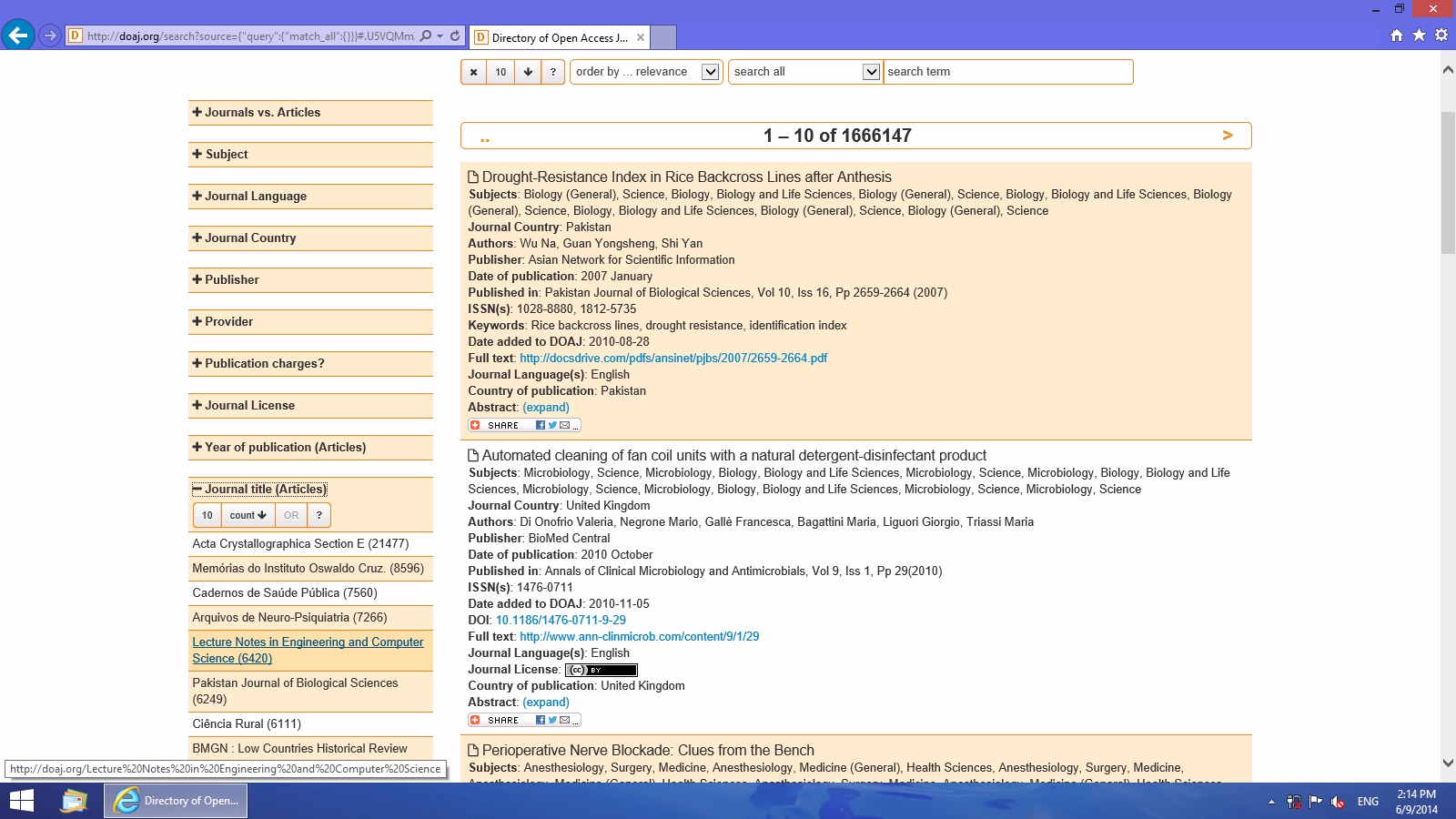Image resolution: width=1456 pixels, height=819 pixels.
Task: Expand Year of publication (Articles) facet
Action: (x=310, y=448)
